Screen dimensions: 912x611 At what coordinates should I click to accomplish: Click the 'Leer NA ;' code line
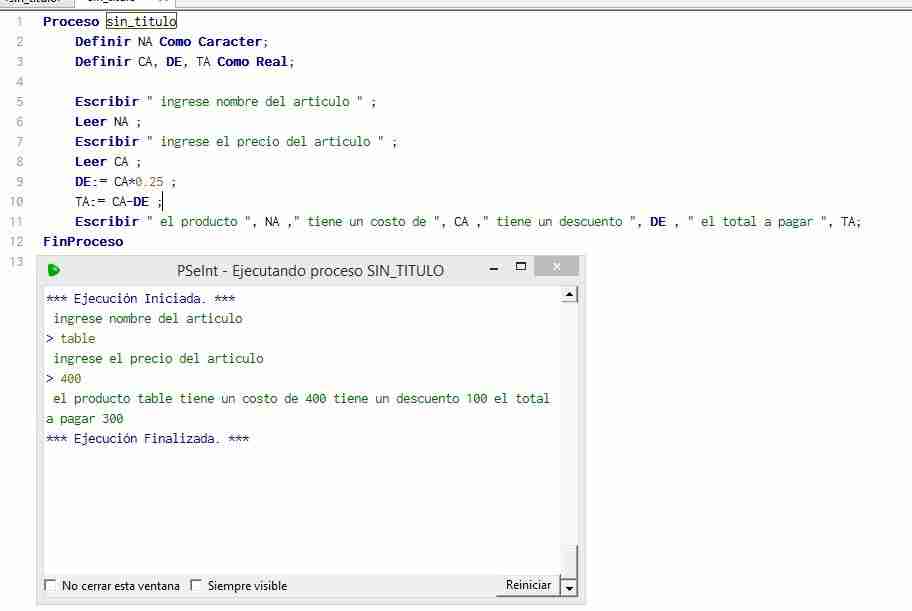click(x=108, y=122)
